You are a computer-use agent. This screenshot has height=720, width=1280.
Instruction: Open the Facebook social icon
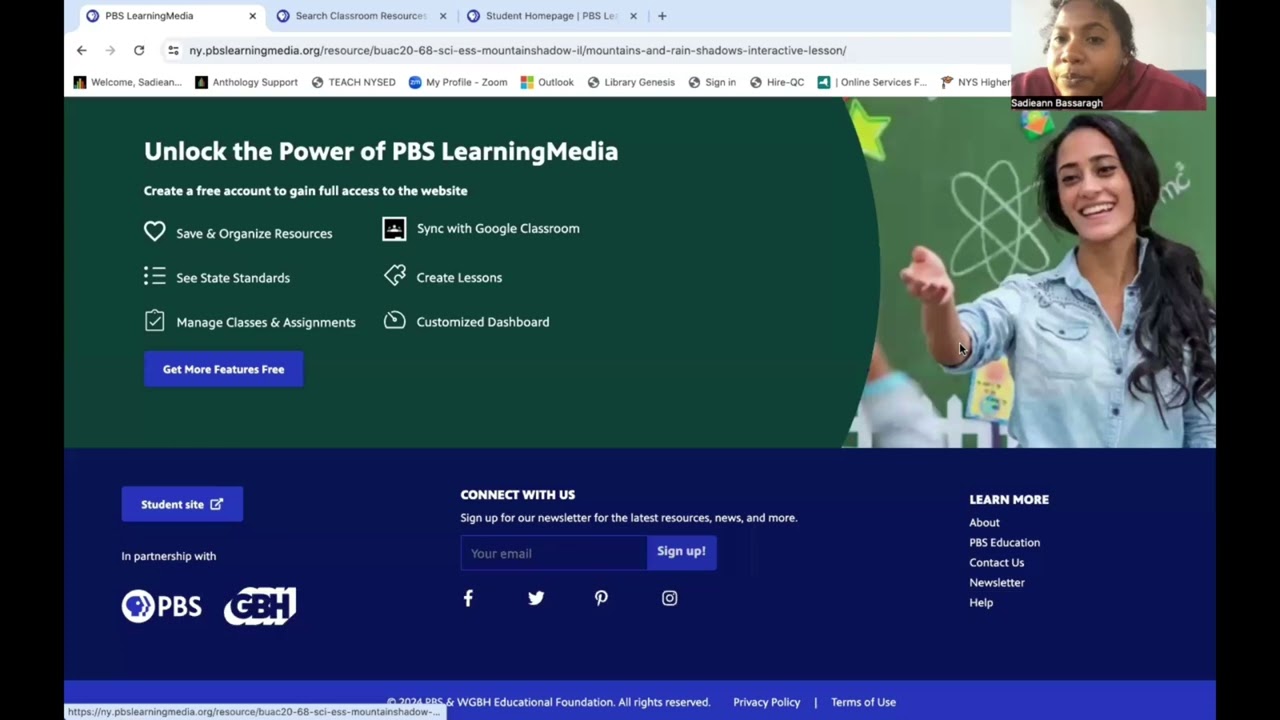pos(468,598)
